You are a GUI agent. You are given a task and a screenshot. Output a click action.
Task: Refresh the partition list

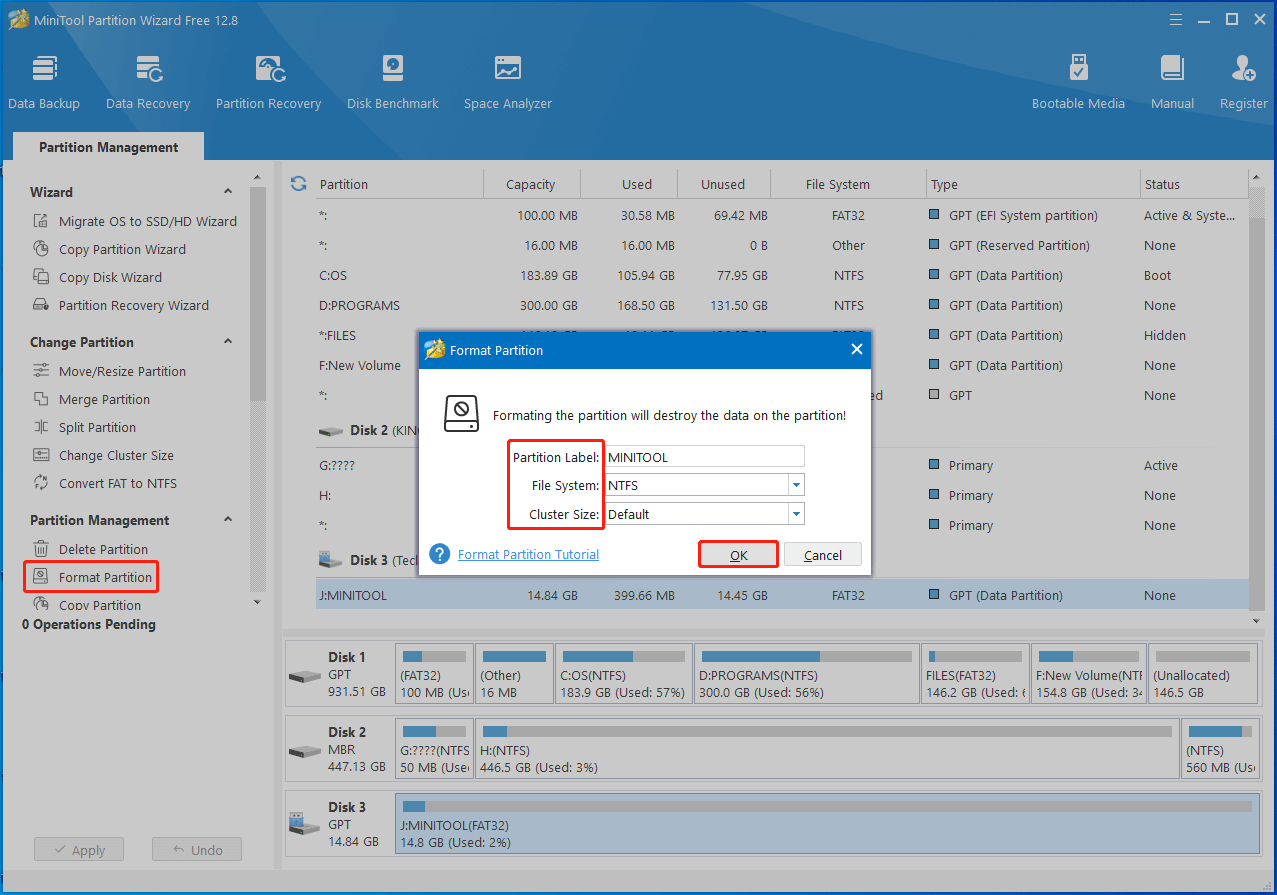click(298, 184)
